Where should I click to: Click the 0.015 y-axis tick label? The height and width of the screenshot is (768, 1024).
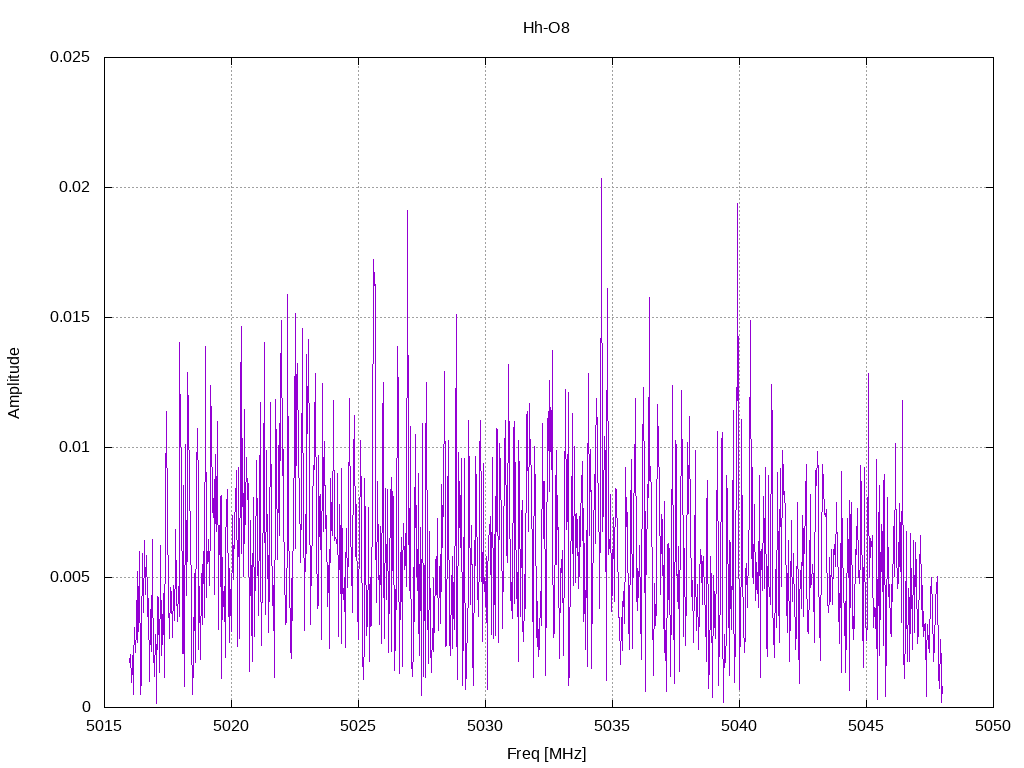(70, 317)
